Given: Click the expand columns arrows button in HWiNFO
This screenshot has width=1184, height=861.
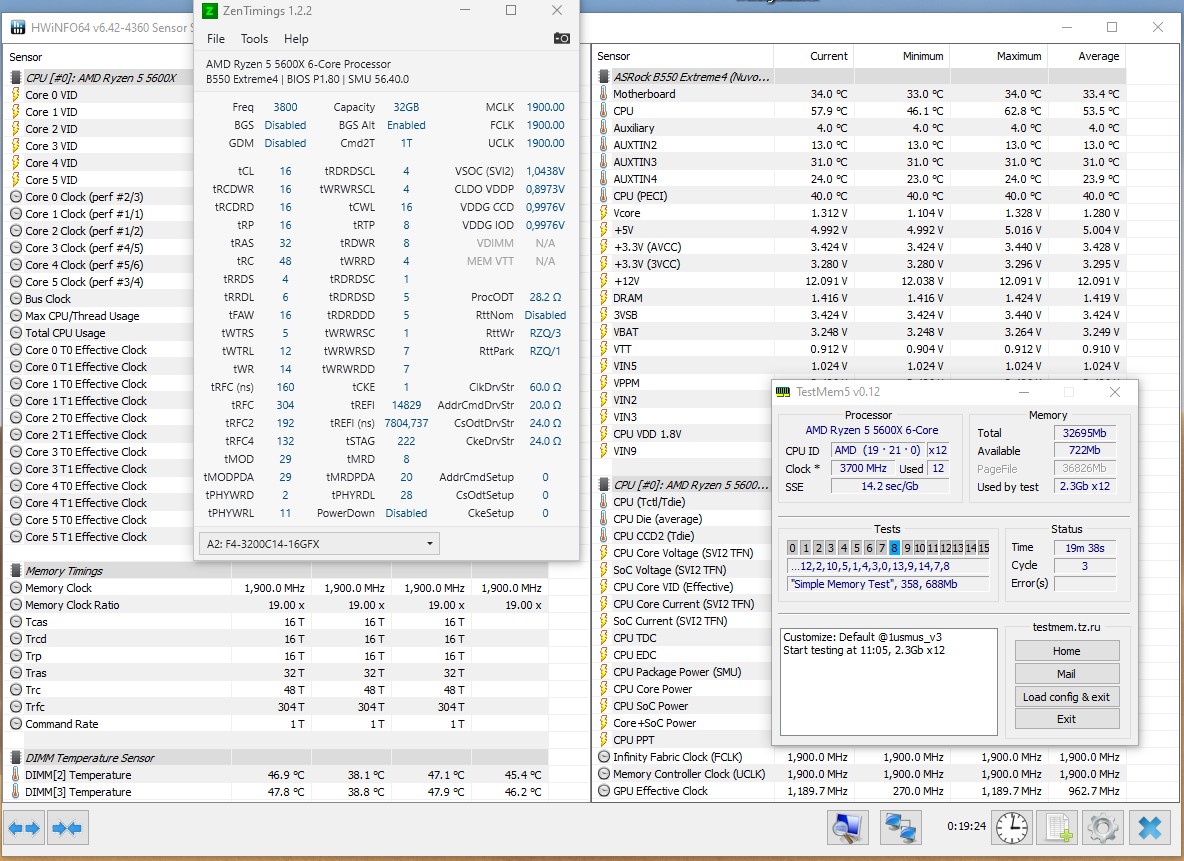Looking at the screenshot, I should [x=24, y=829].
